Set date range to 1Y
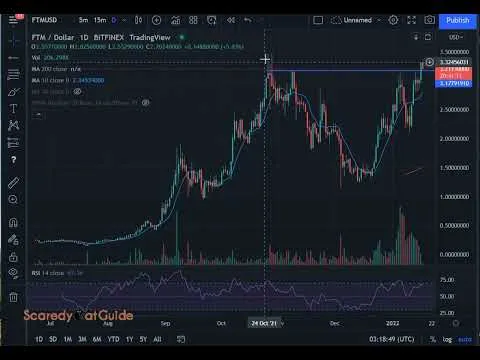The width and height of the screenshot is (480, 360). (x=129, y=339)
